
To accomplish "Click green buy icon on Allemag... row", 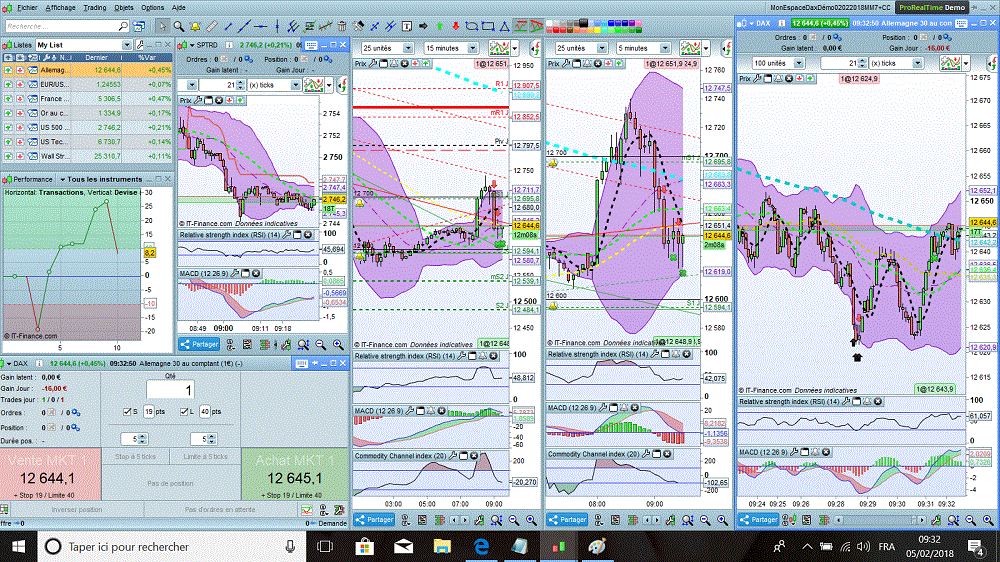I will pyautogui.click(x=8, y=70).
